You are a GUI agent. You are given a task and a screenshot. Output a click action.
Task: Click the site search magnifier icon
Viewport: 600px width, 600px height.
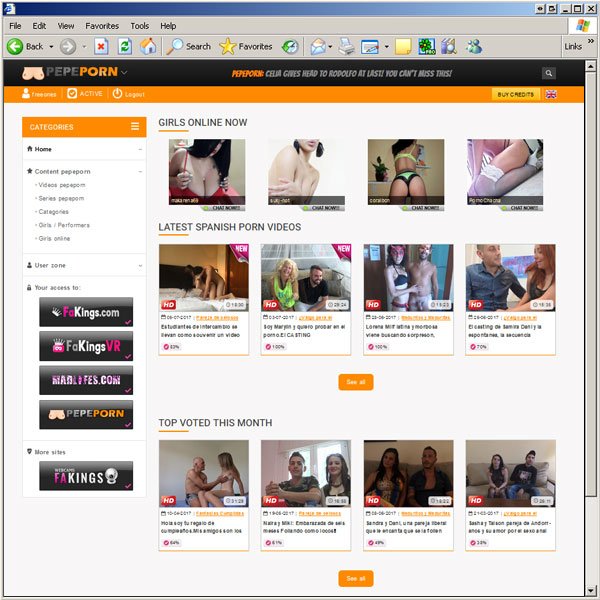548,73
